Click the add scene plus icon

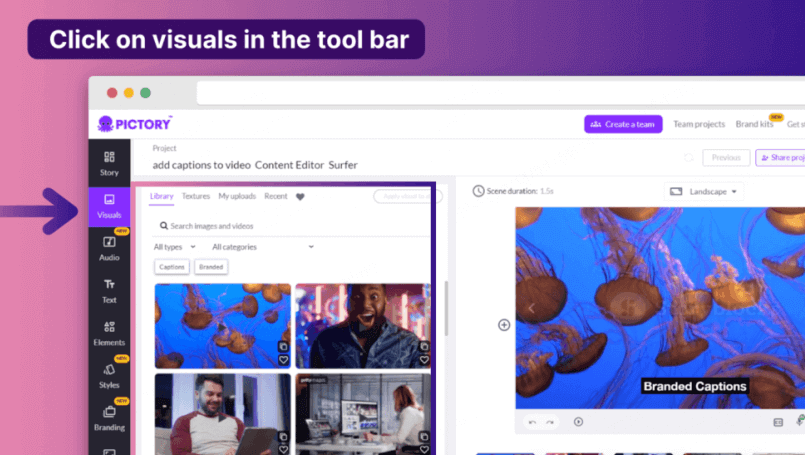click(x=504, y=325)
